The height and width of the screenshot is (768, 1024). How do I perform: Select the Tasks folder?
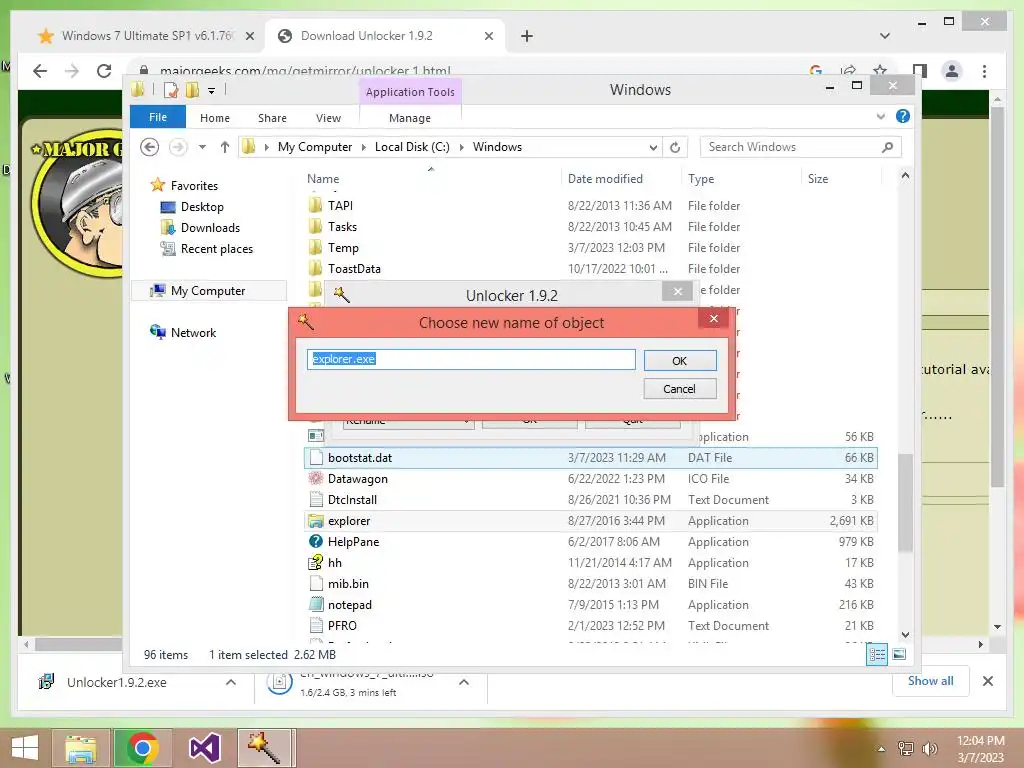pyautogui.click(x=342, y=227)
